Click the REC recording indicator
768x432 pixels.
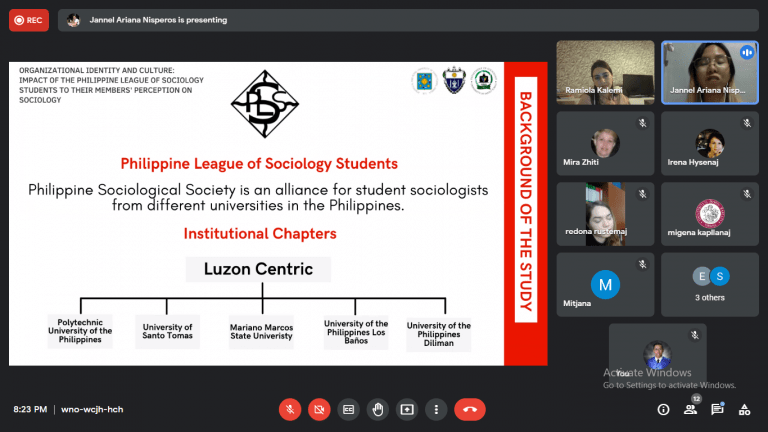click(x=29, y=20)
